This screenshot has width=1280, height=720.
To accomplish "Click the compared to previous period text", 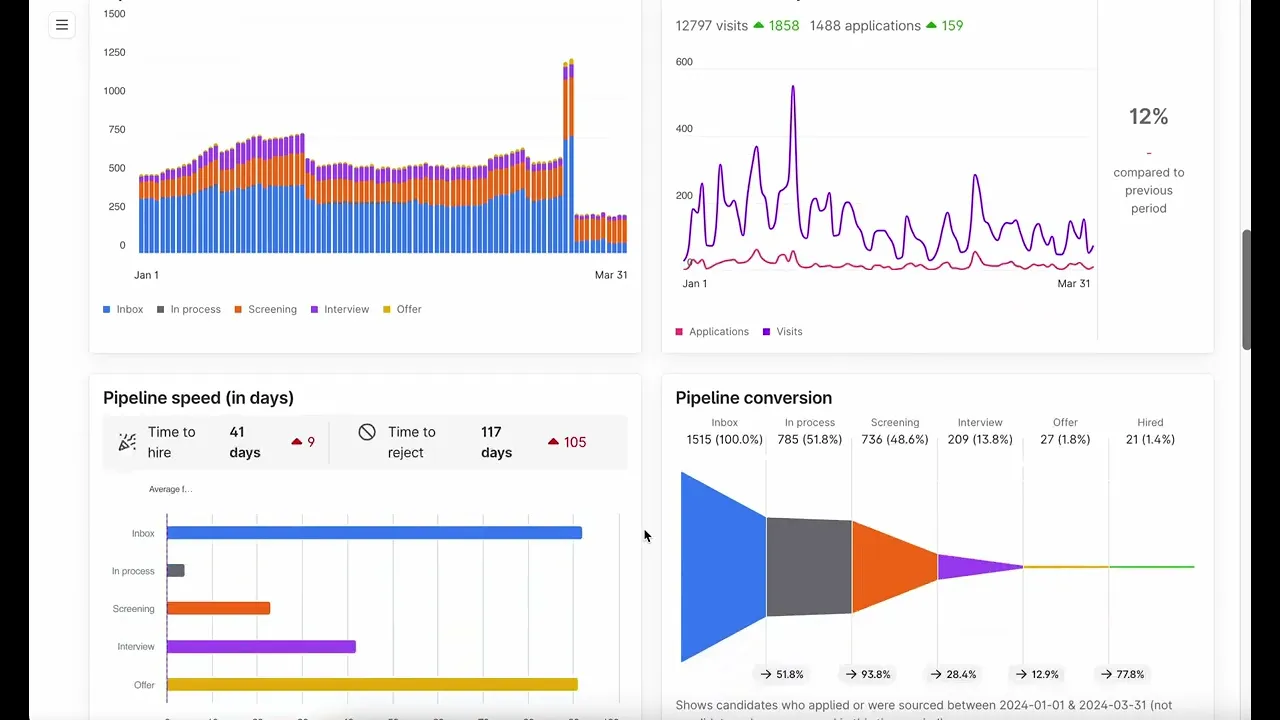I will pyautogui.click(x=1149, y=190).
